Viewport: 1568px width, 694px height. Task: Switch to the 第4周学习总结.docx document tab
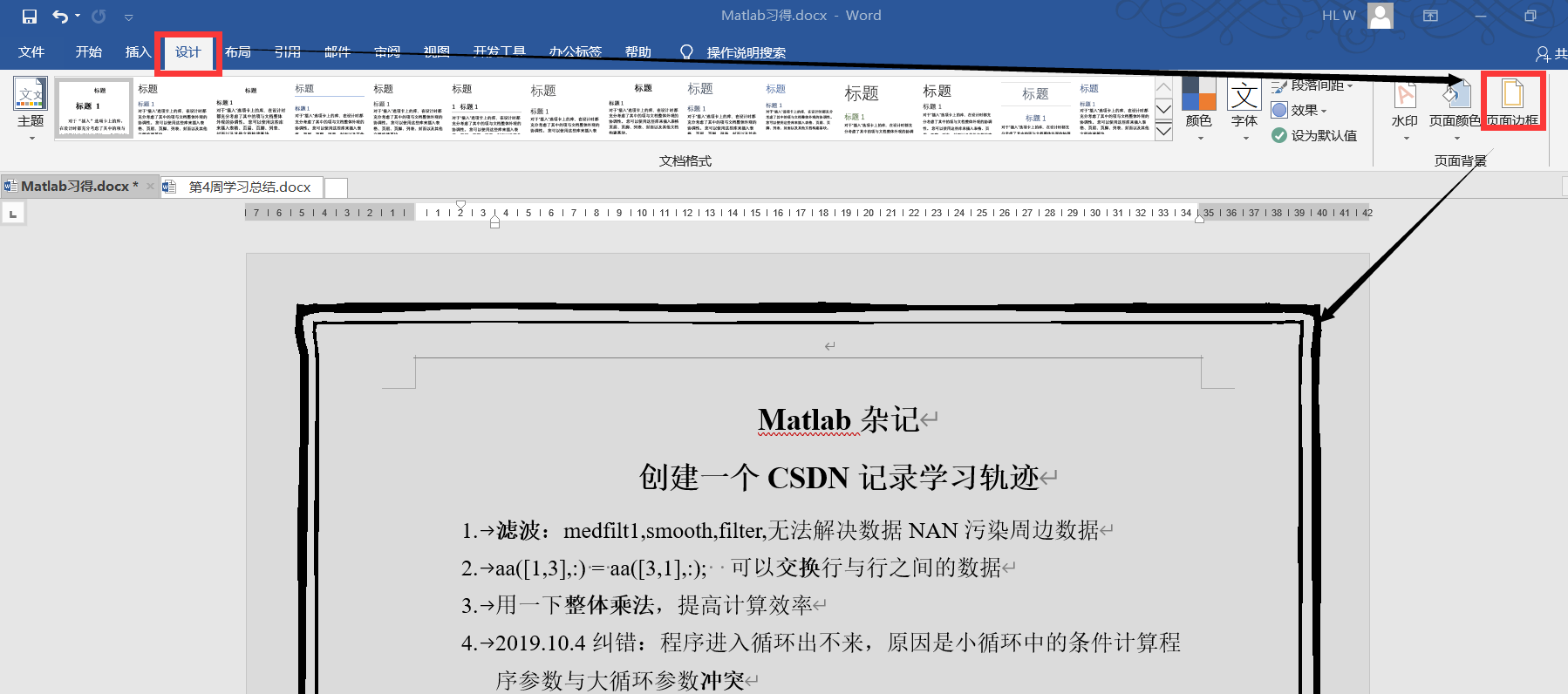coord(242,187)
